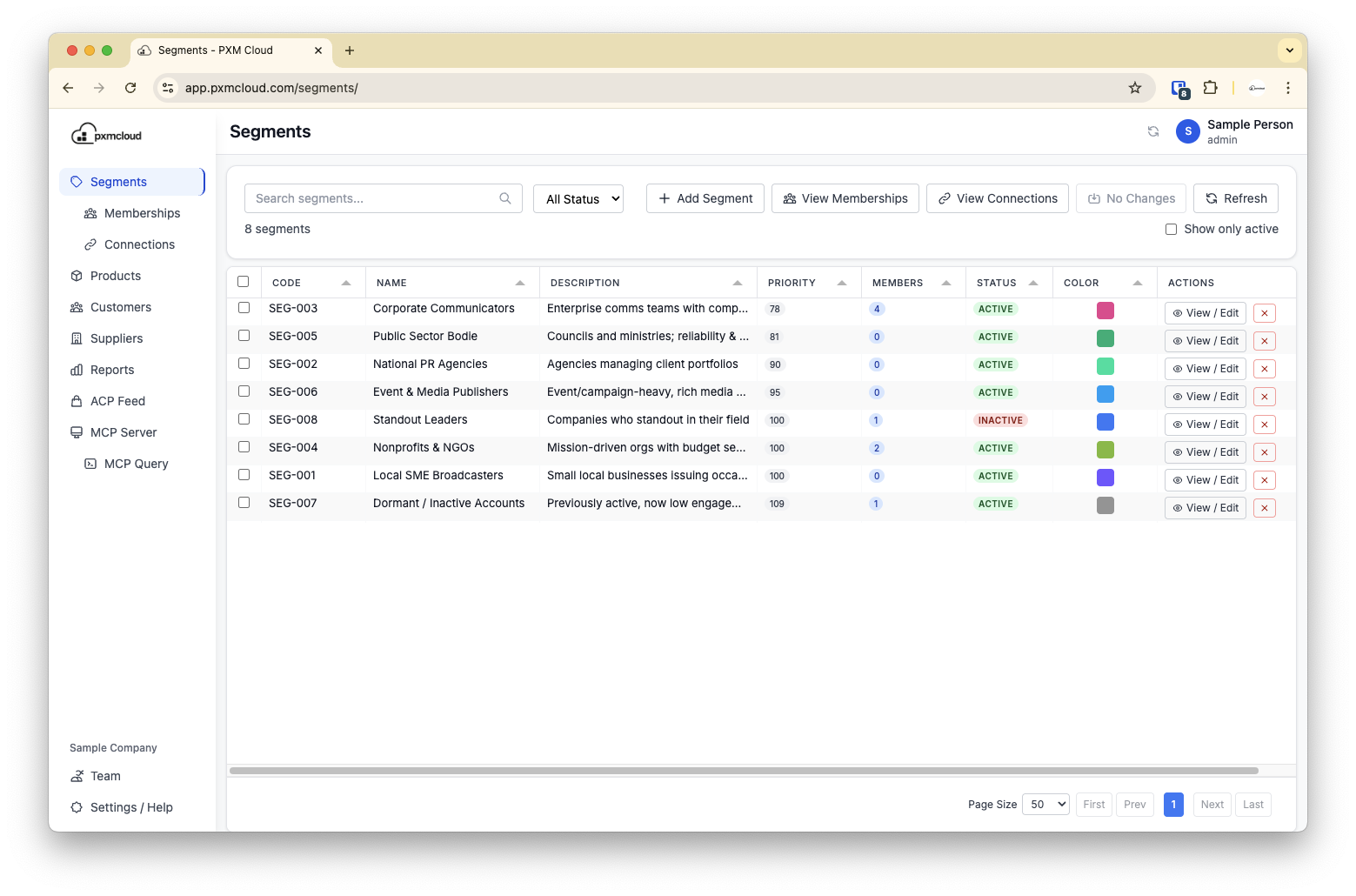Click the site information icon in address bar

tap(169, 88)
